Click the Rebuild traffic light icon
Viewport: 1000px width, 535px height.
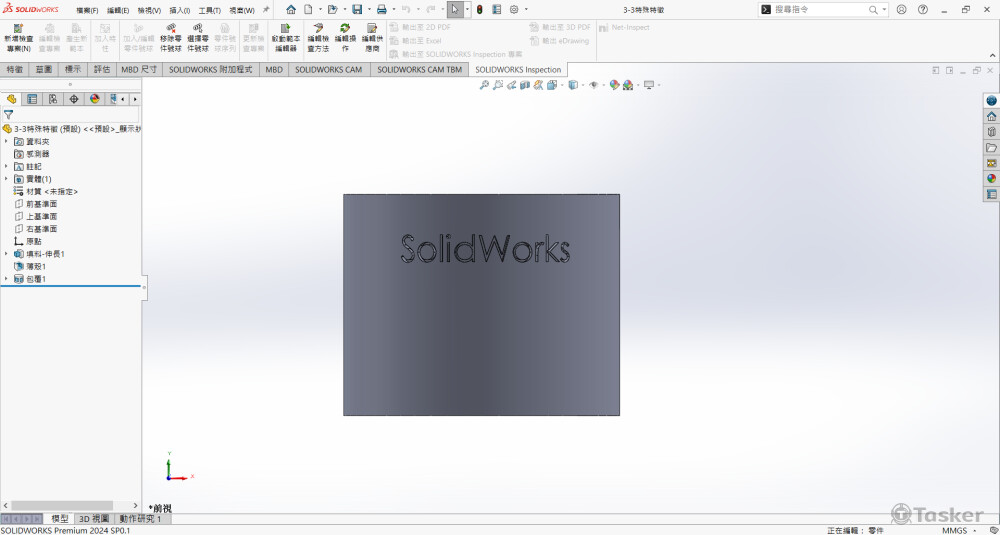point(479,9)
